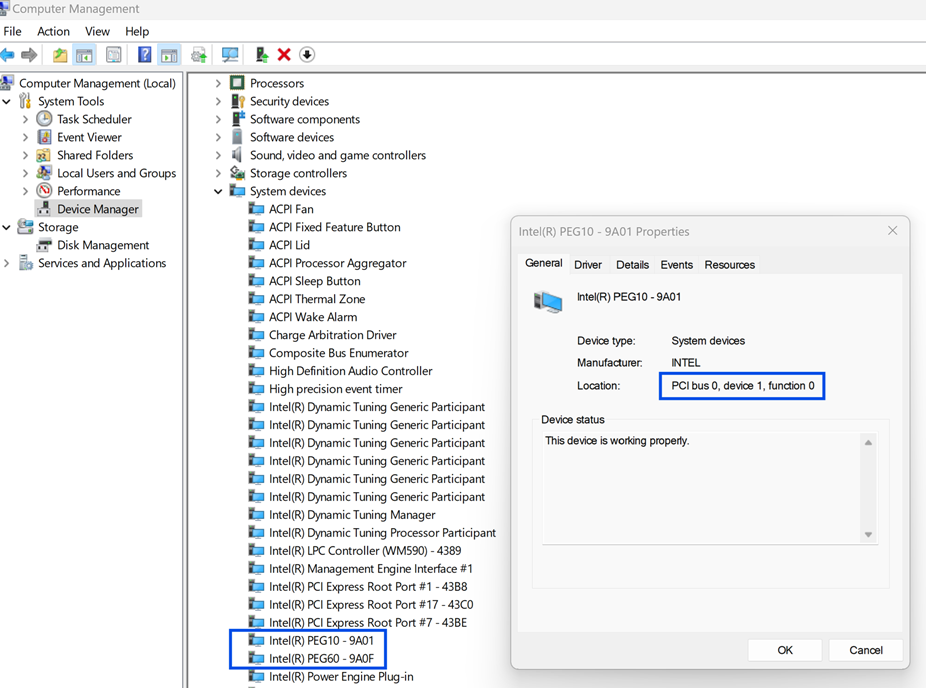Expand the Task Scheduler node
926x688 pixels.
pos(26,120)
